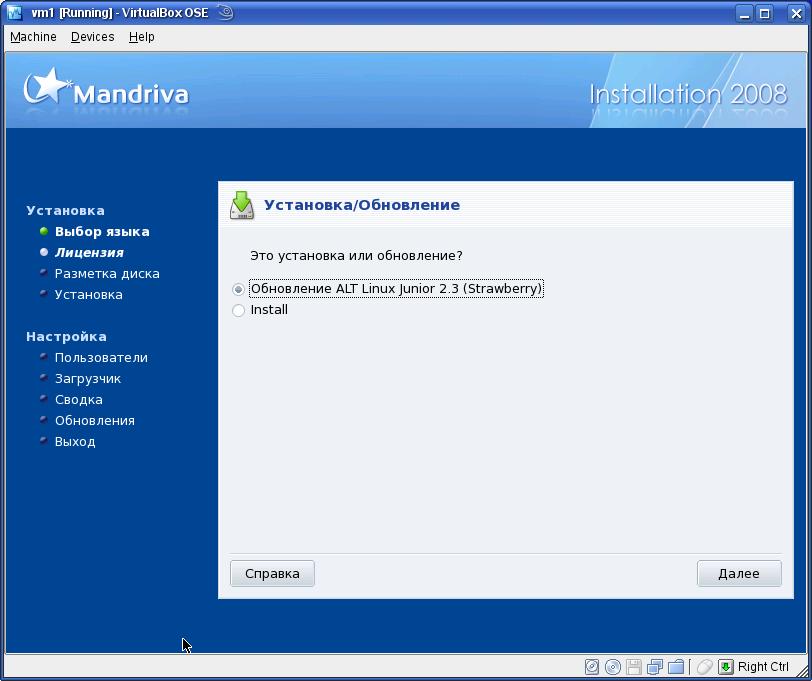Viewport: 812px width, 681px height.
Task: Click the mouse integration status icon
Action: 704,666
